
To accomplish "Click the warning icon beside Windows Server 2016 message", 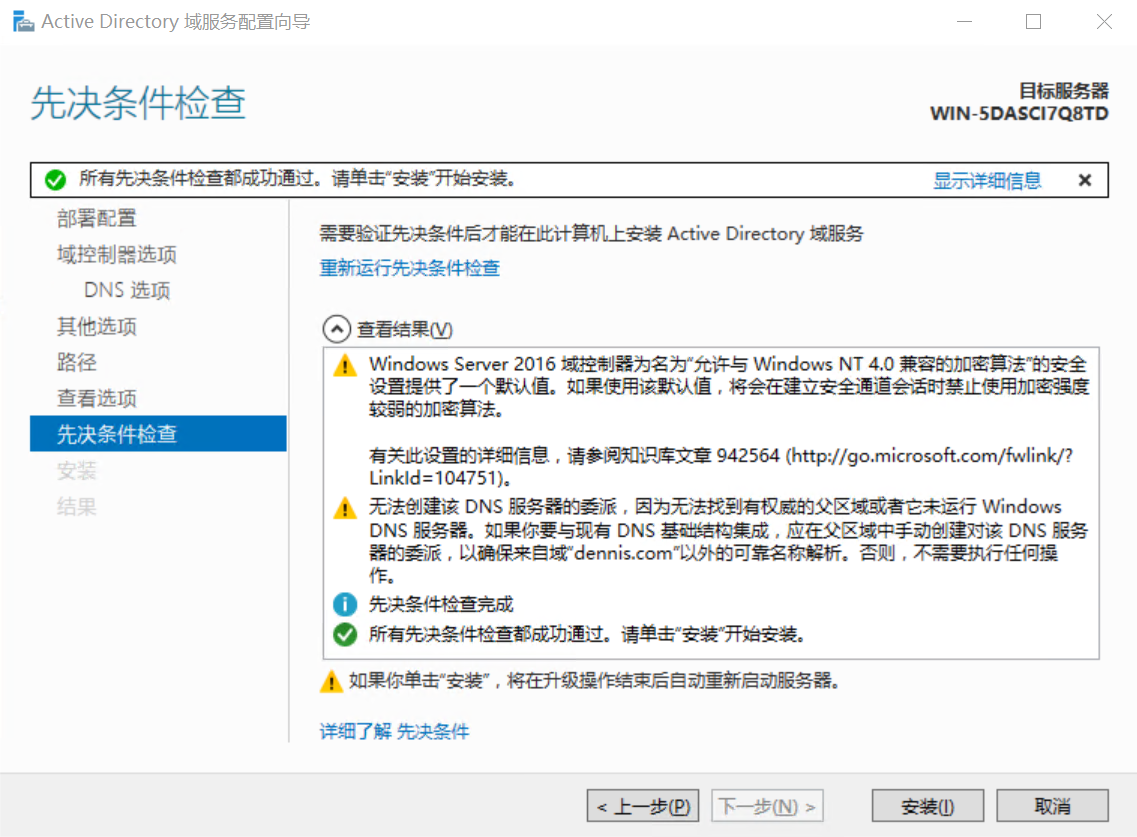I will (345, 366).
